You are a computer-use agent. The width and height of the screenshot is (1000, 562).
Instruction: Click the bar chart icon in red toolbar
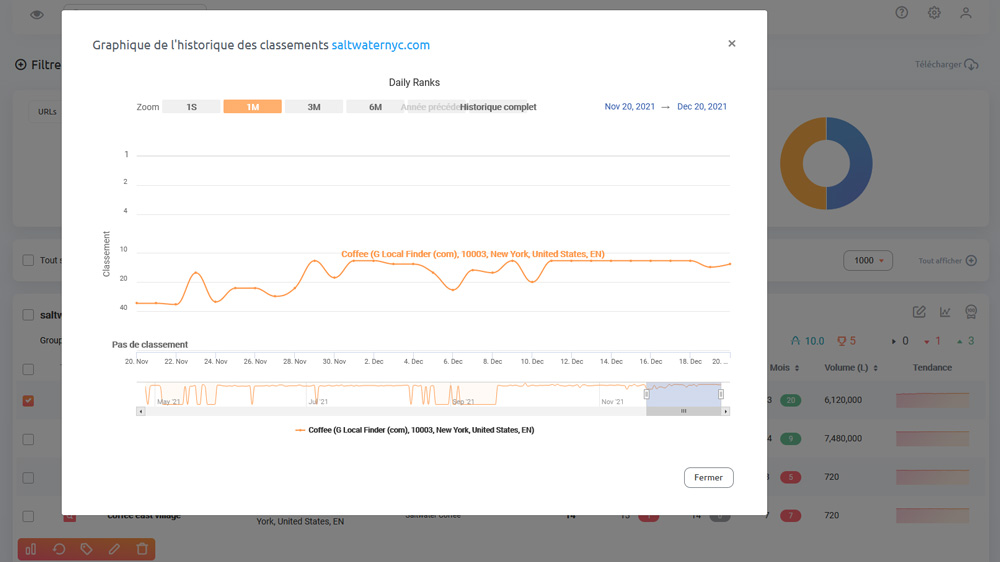[31, 549]
